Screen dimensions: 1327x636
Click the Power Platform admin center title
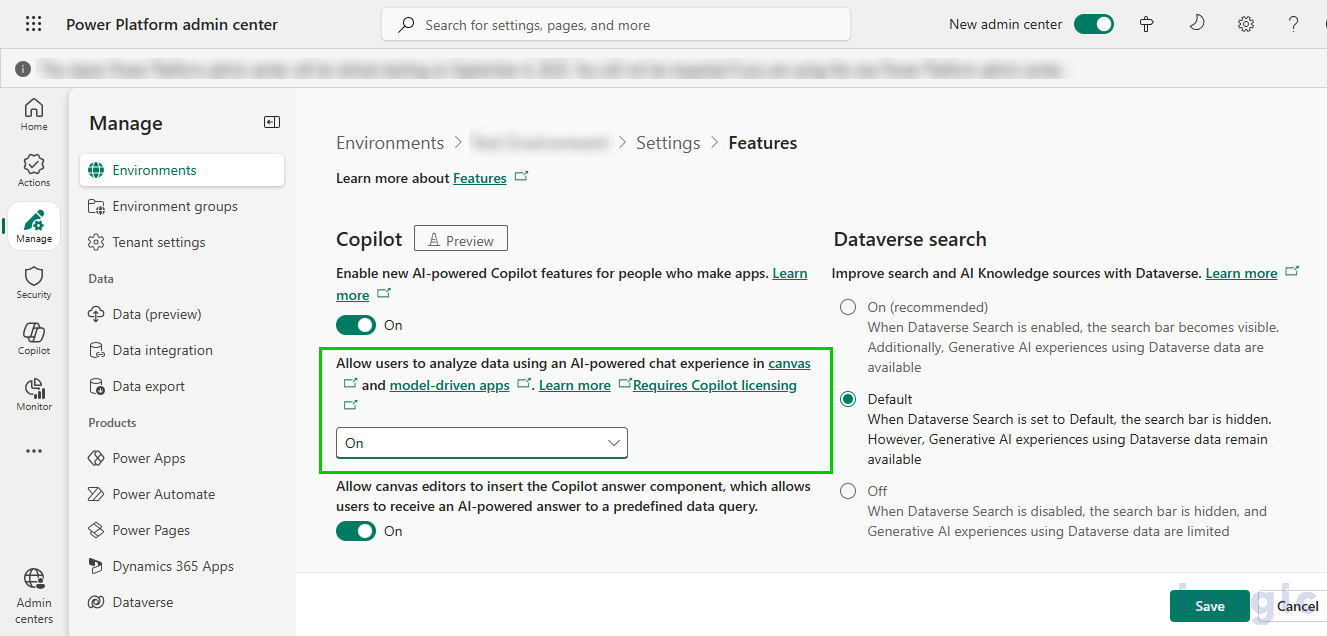click(172, 24)
